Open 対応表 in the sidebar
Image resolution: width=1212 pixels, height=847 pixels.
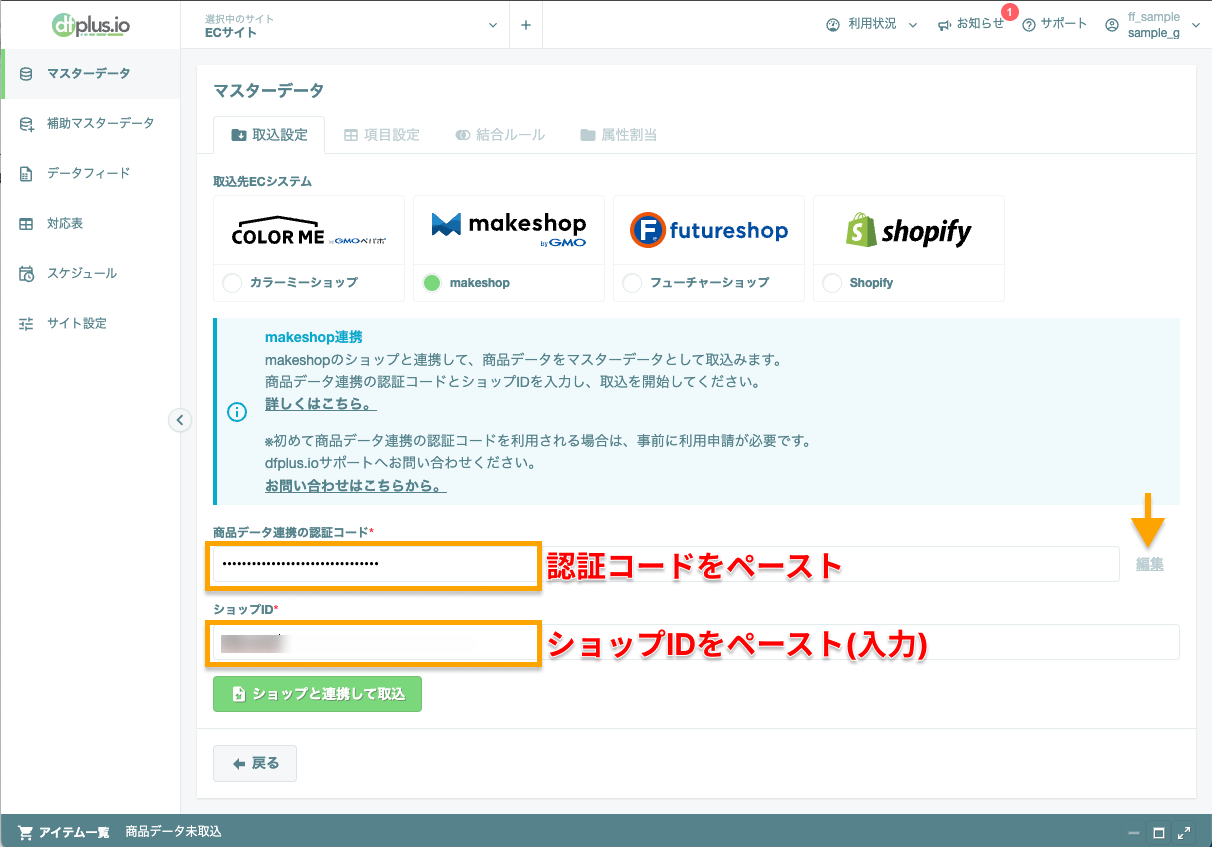click(x=90, y=224)
